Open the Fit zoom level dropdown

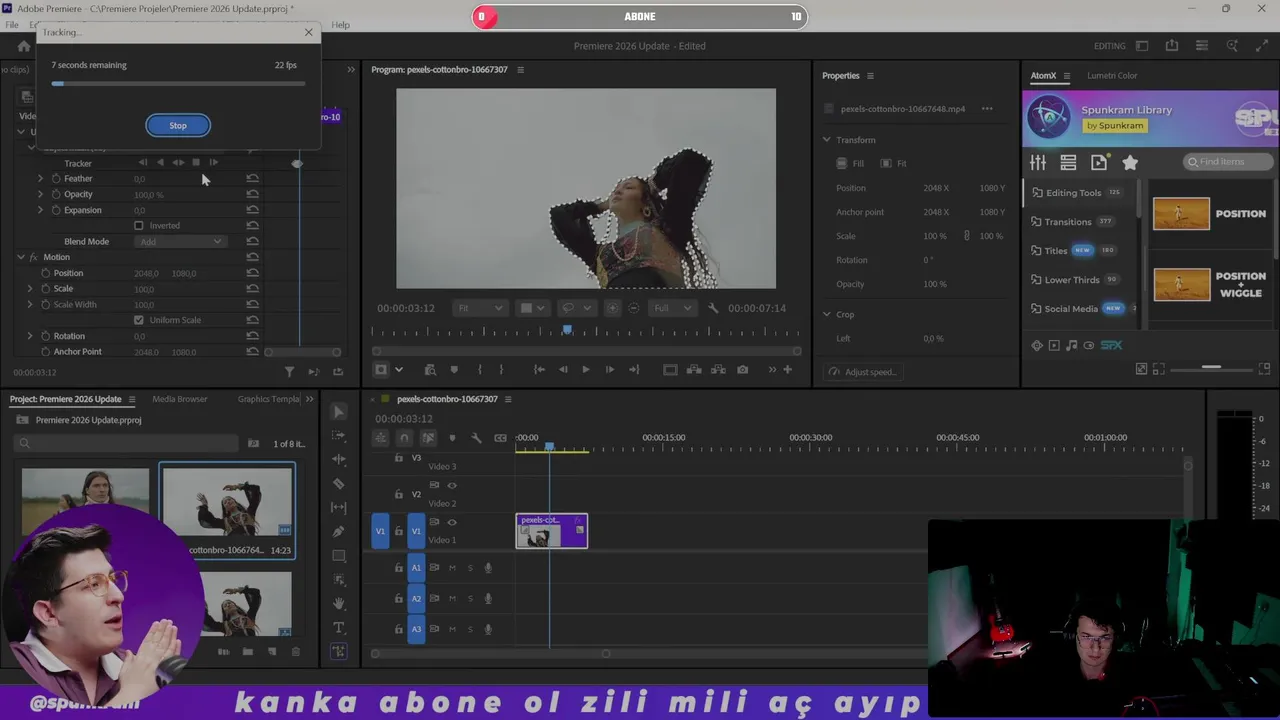pos(480,308)
